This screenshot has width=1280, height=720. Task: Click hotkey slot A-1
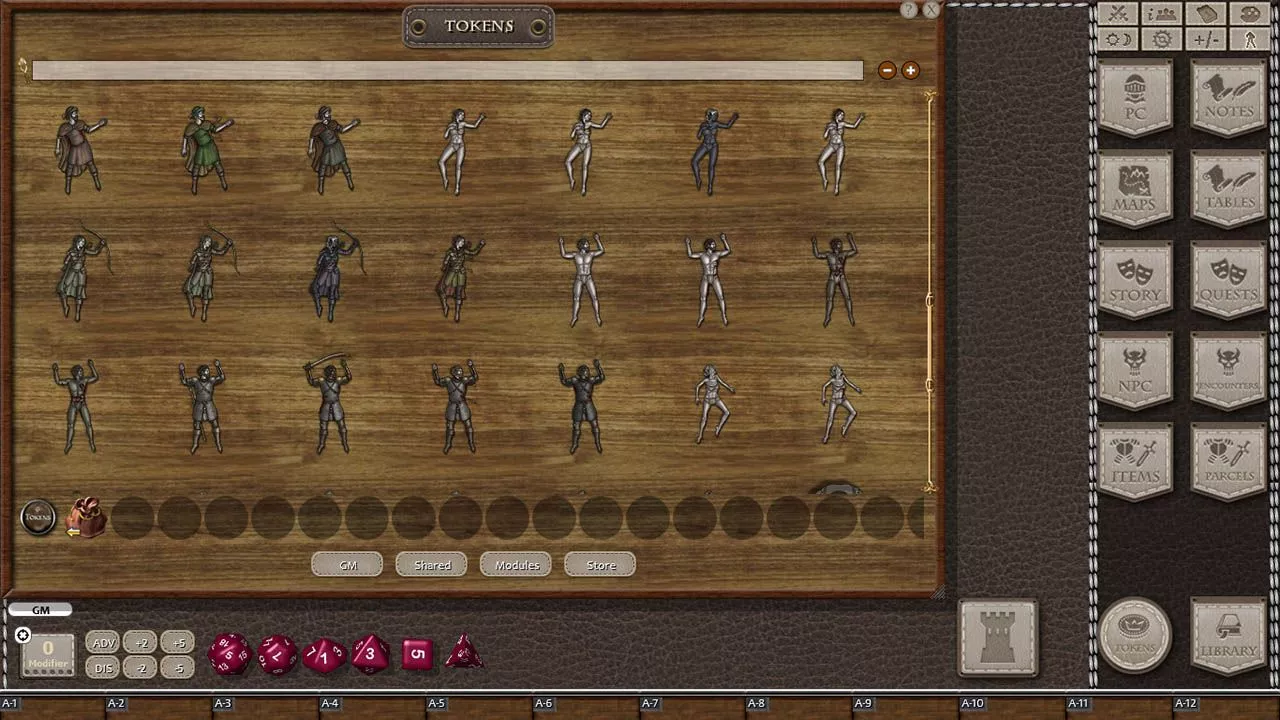(10, 704)
